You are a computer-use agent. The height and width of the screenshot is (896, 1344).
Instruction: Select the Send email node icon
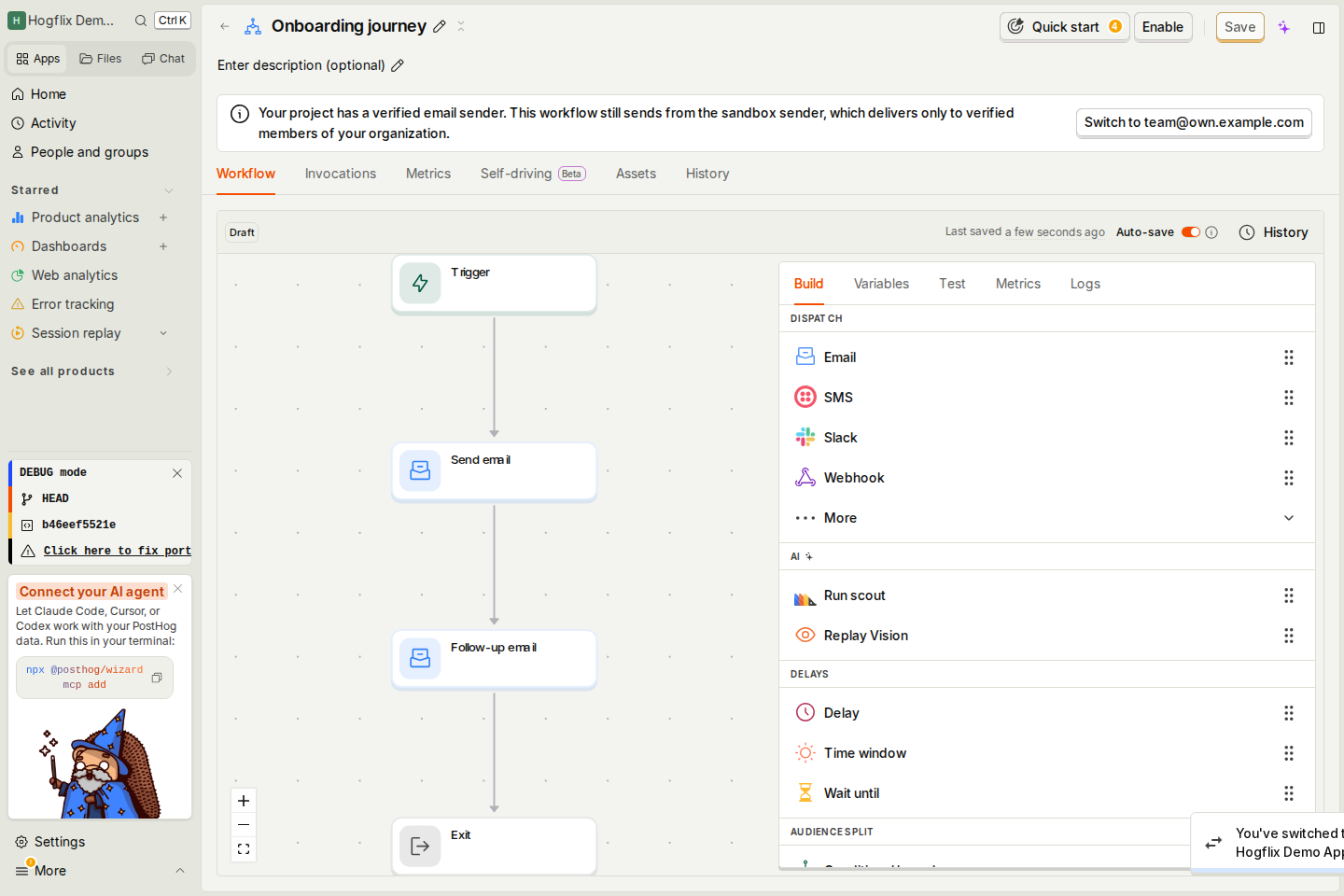[x=420, y=470]
